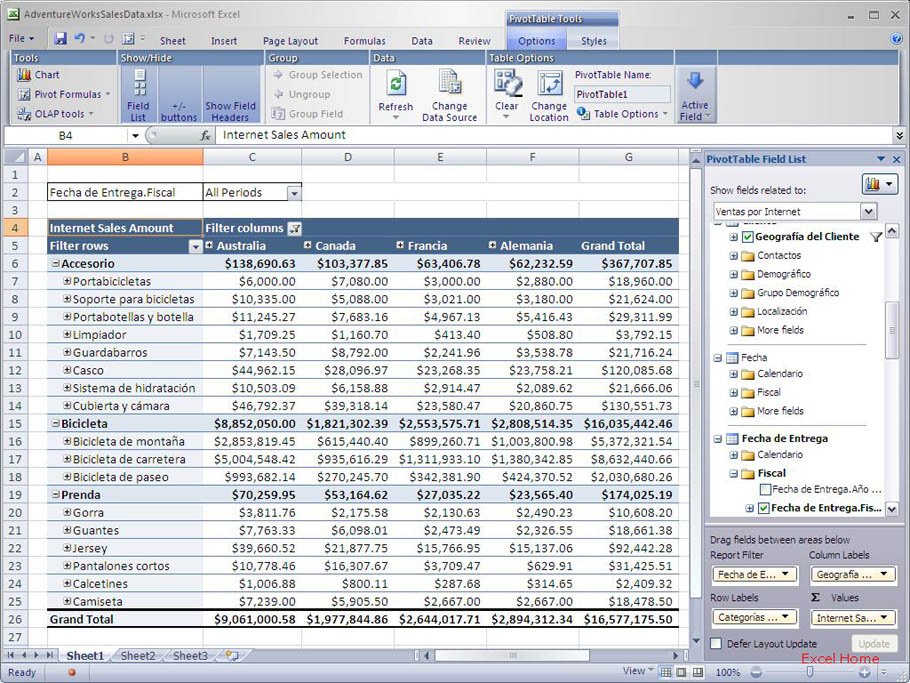Click the Undo arrow icon

[80, 39]
